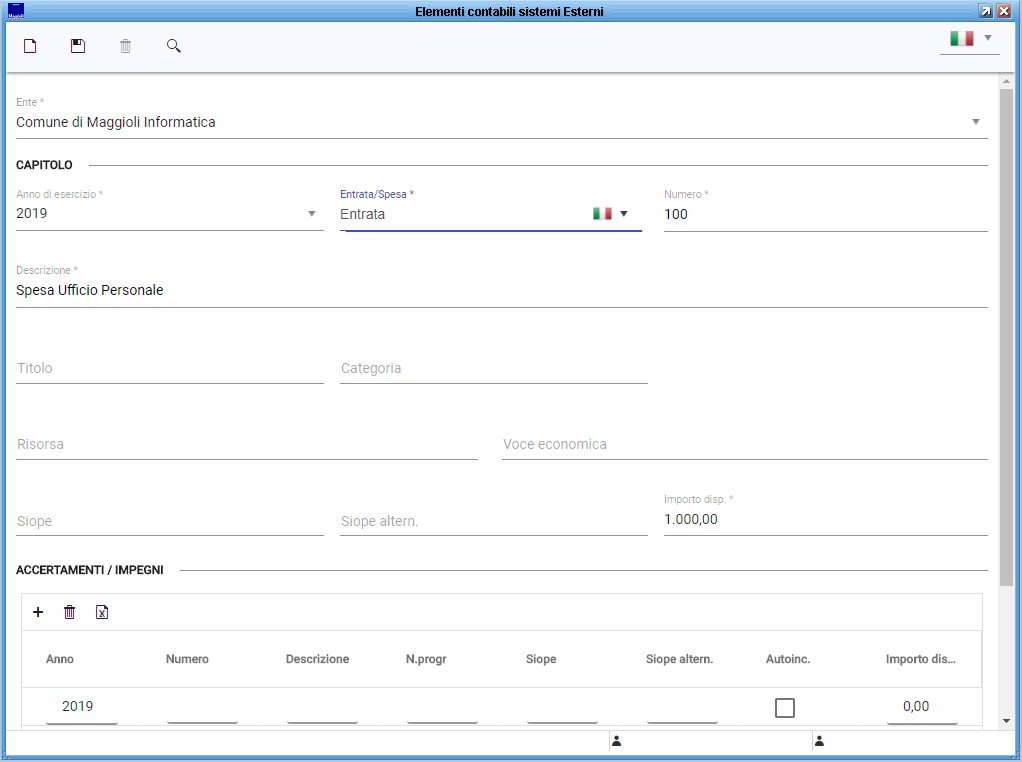Add a row with the plus icon
The width and height of the screenshot is (1022, 762).
[38, 612]
